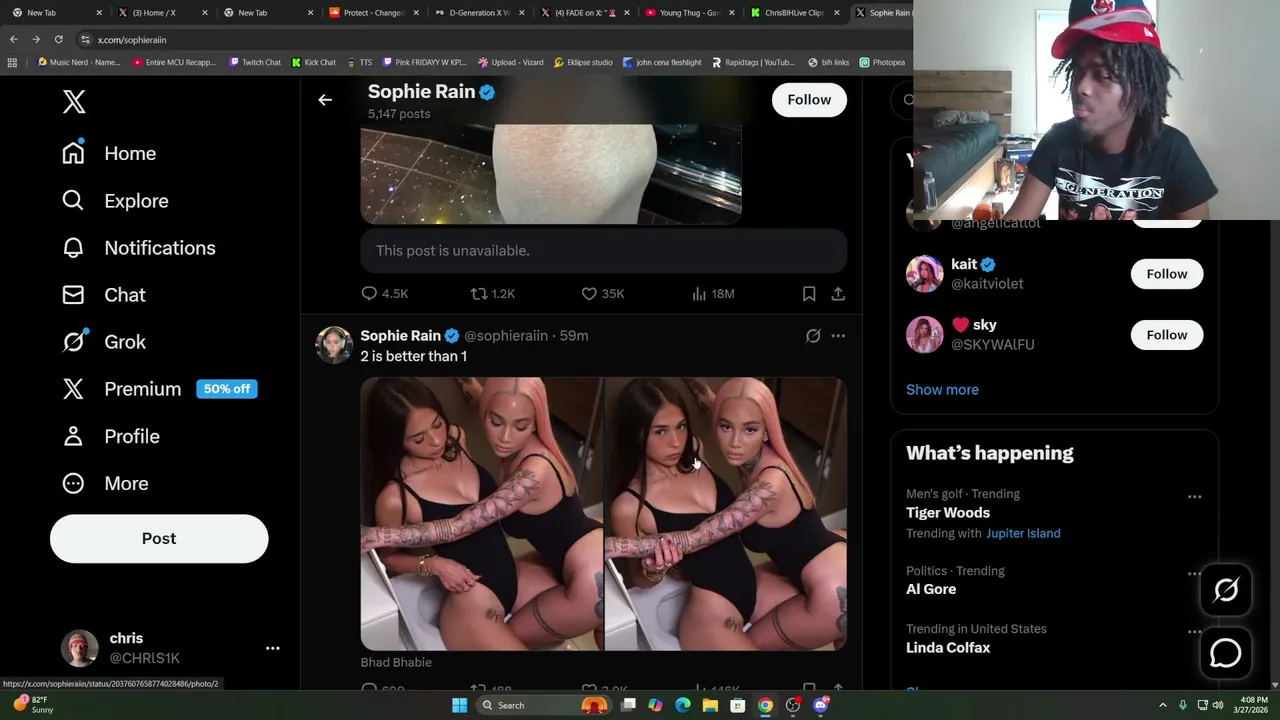
Task: Reload the page in the browser
Action: tap(58, 39)
